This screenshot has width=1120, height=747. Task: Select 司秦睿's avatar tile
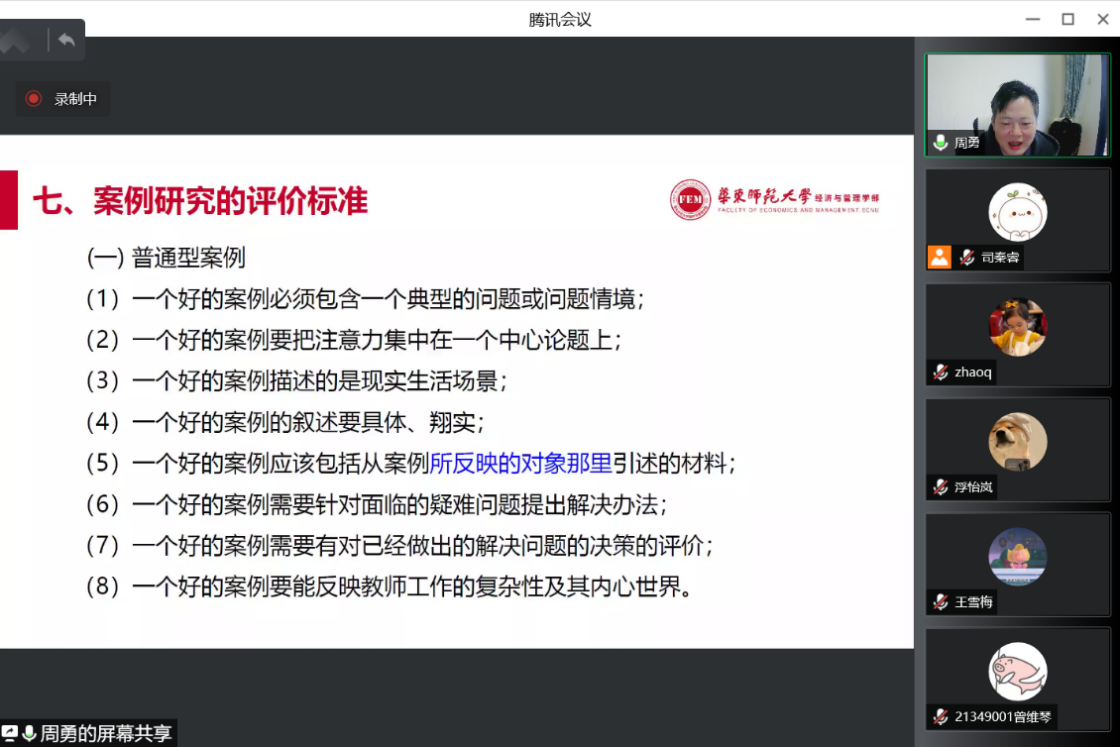(x=1017, y=211)
